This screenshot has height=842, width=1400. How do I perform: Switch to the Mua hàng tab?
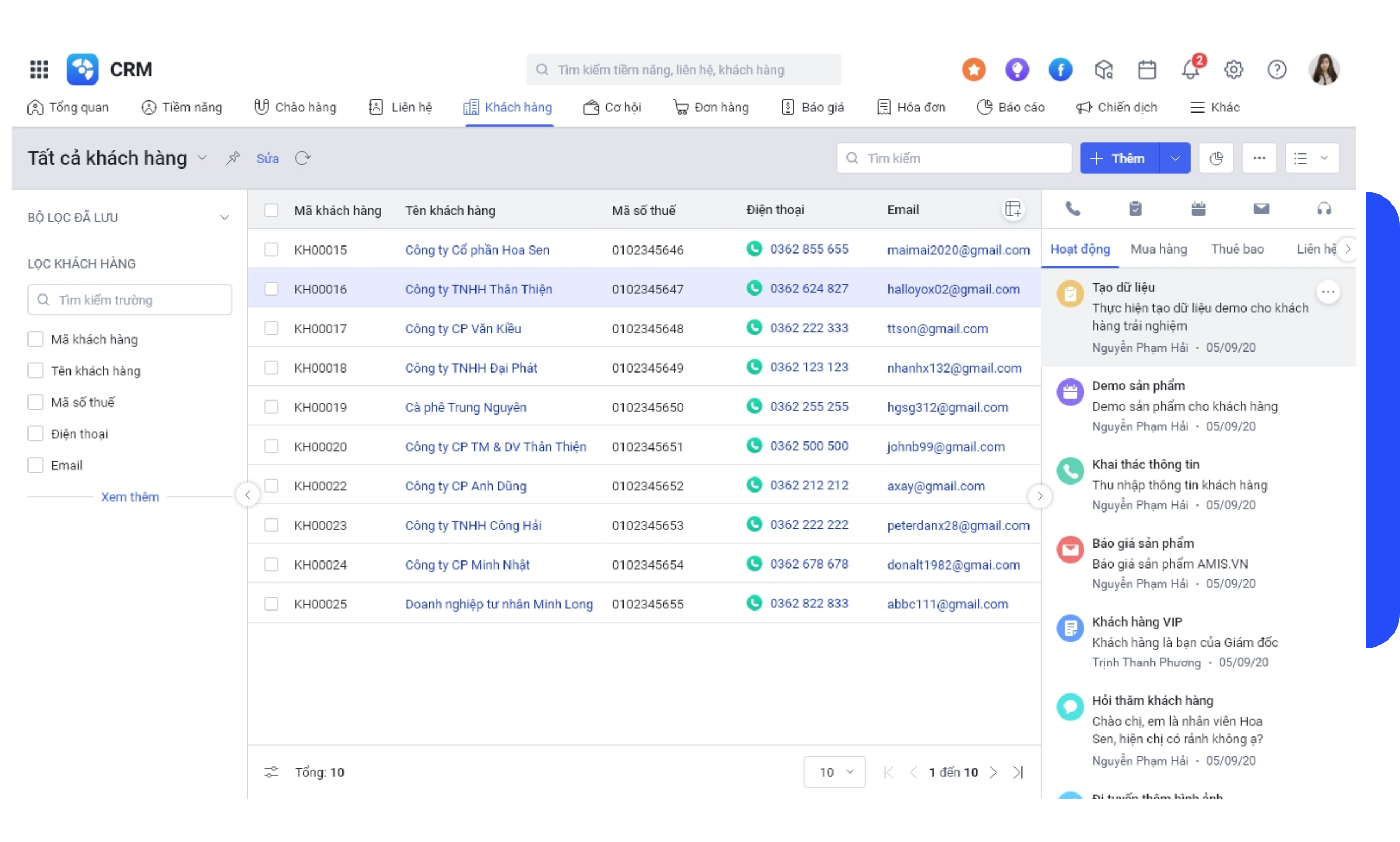click(x=1158, y=249)
